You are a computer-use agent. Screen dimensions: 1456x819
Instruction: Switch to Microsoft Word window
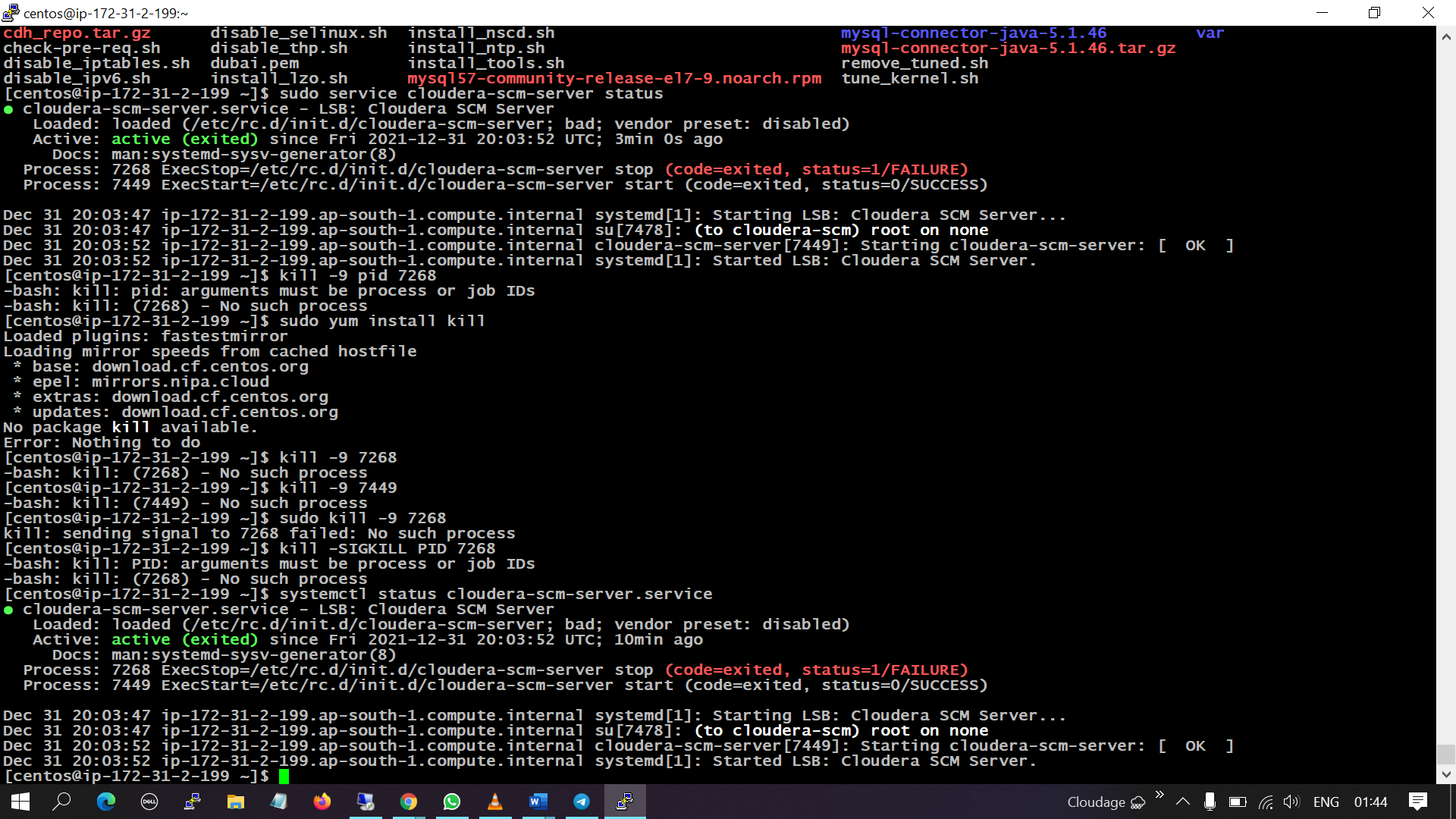(x=538, y=802)
